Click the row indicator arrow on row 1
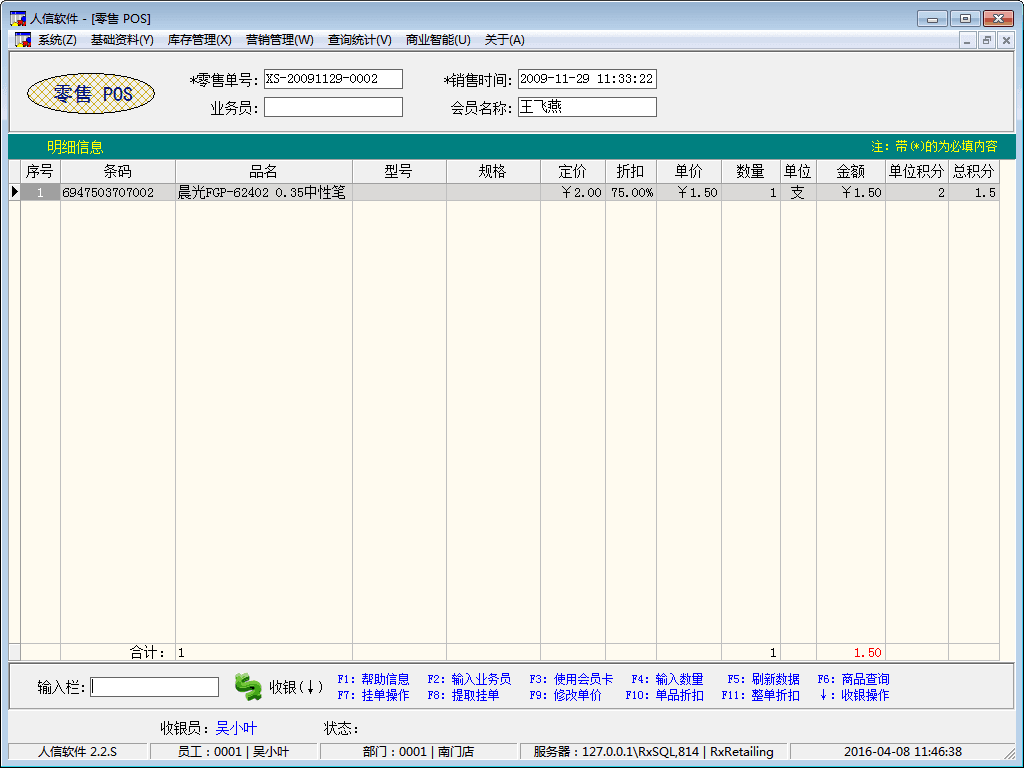 click(14, 192)
